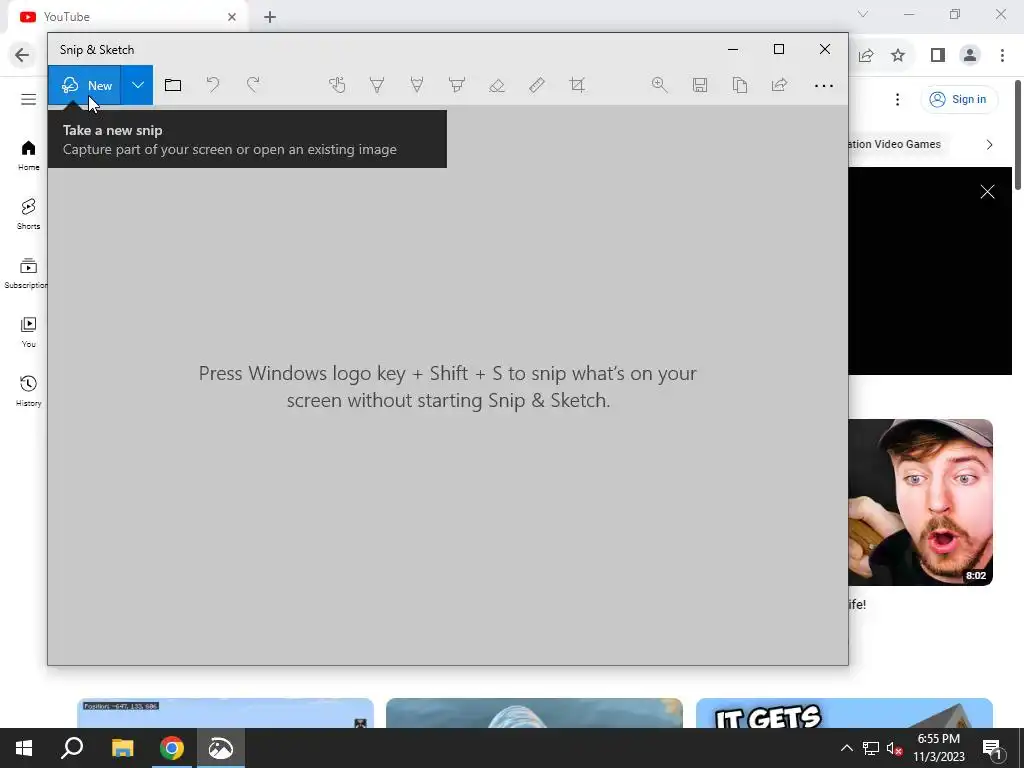The height and width of the screenshot is (768, 1024).
Task: Click Sign in on YouTube
Action: point(959,99)
